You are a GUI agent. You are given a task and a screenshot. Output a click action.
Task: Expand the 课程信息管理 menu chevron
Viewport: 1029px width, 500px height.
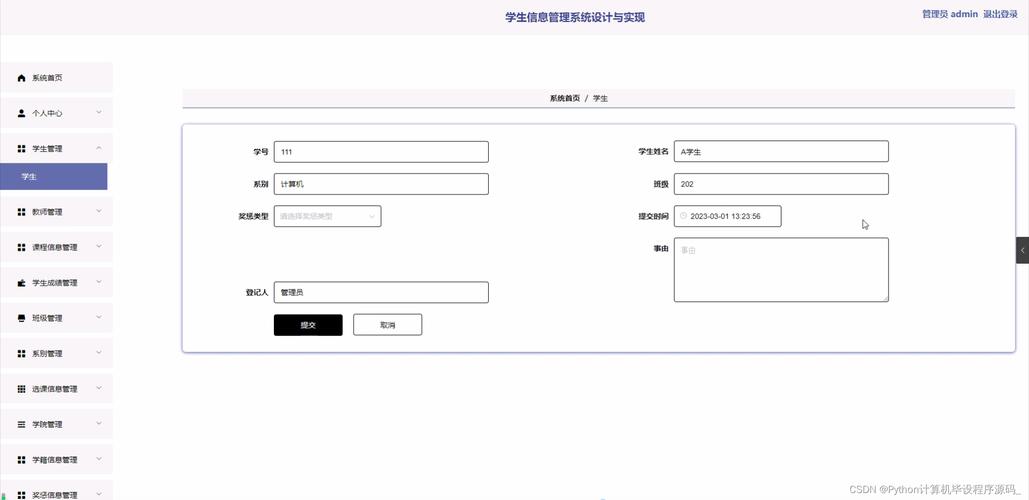pyautogui.click(x=99, y=247)
